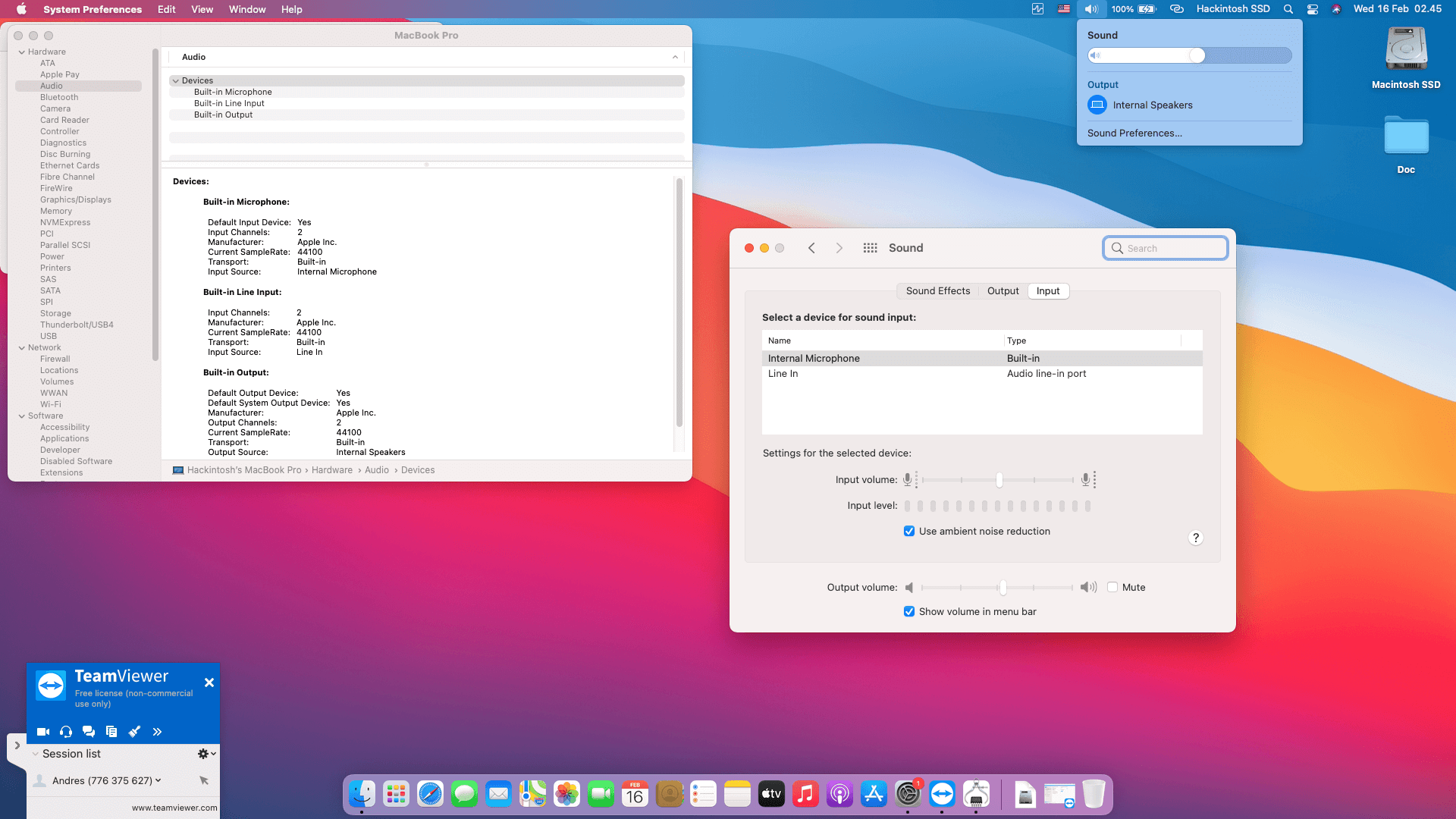Launch Music from the Dock

[x=805, y=794]
